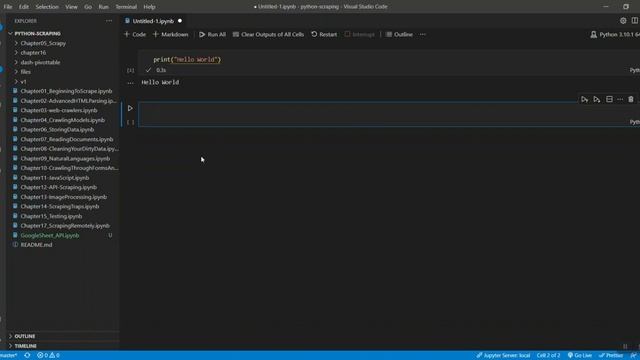Image resolution: width=640 pixels, height=360 pixels.
Task: Open the Edit menu
Action: 24,7
